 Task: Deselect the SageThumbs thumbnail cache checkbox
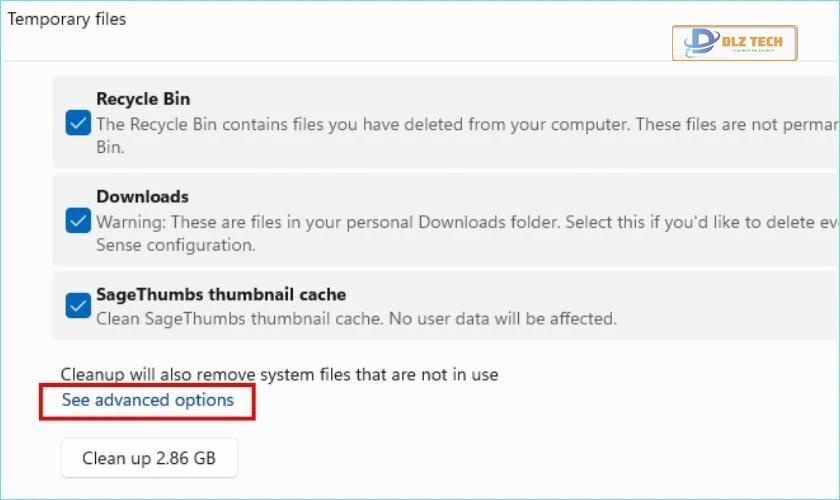78,306
